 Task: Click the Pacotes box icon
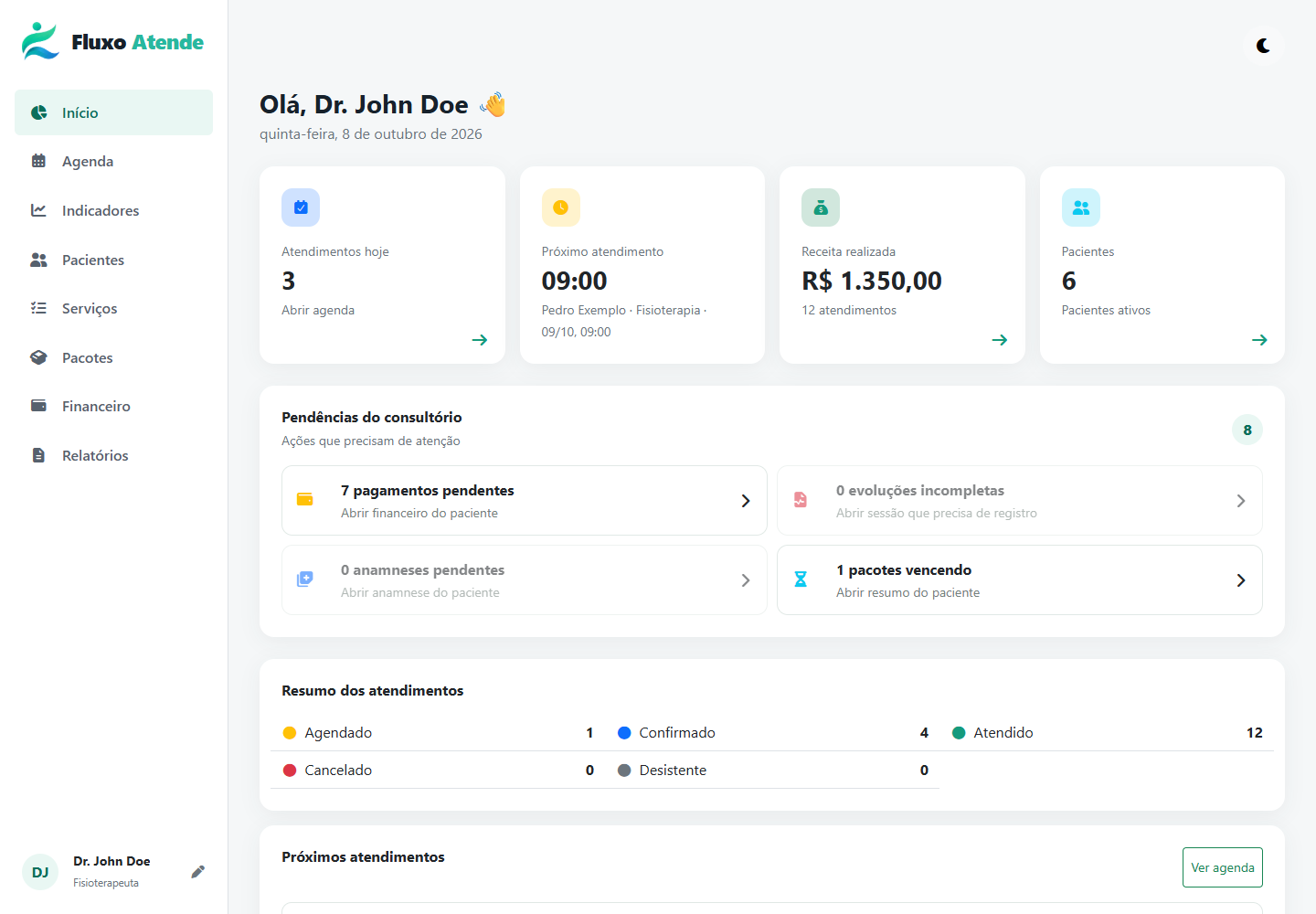pos(38,357)
